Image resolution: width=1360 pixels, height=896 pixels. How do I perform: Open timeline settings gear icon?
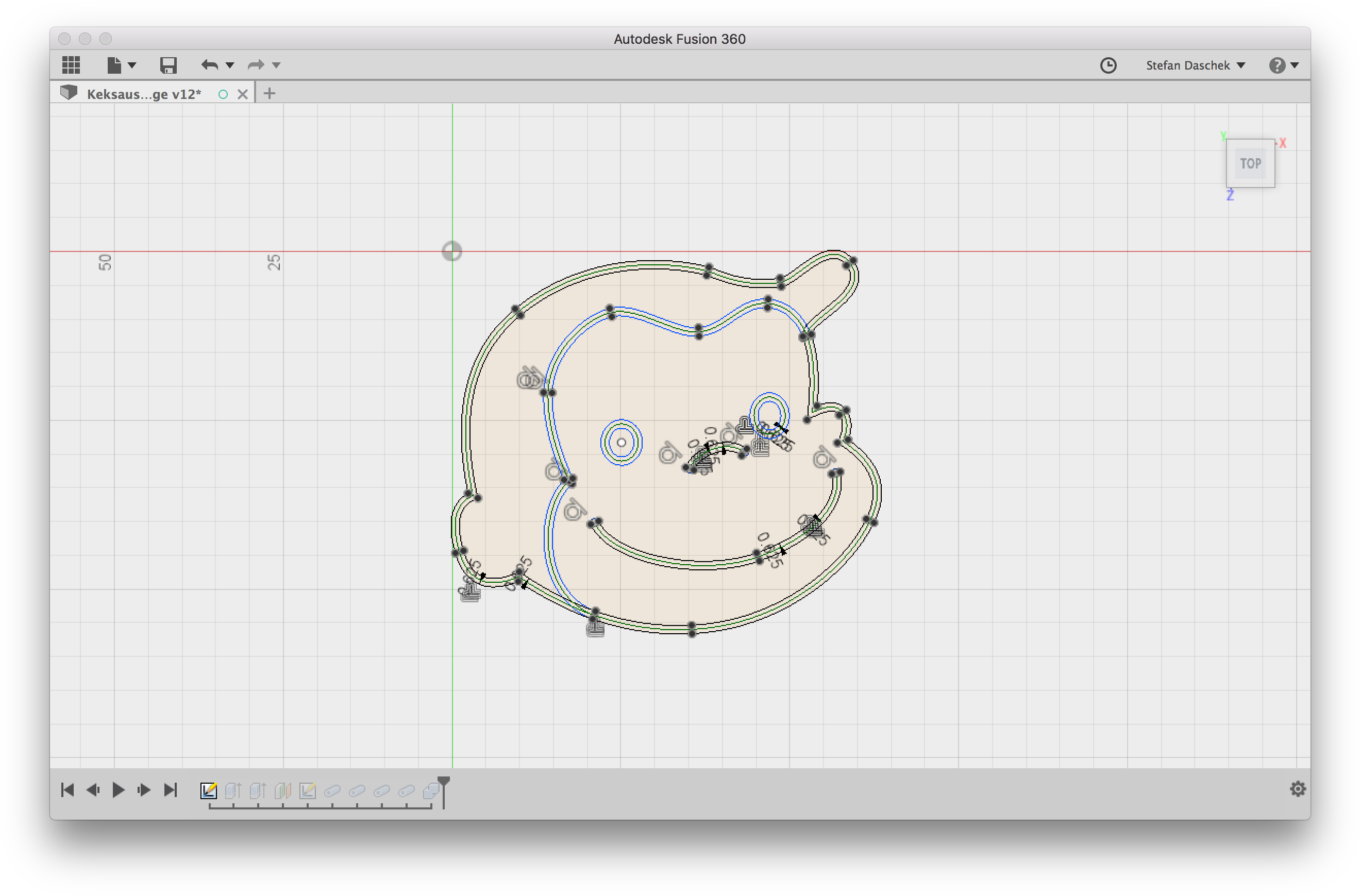pyautogui.click(x=1298, y=789)
